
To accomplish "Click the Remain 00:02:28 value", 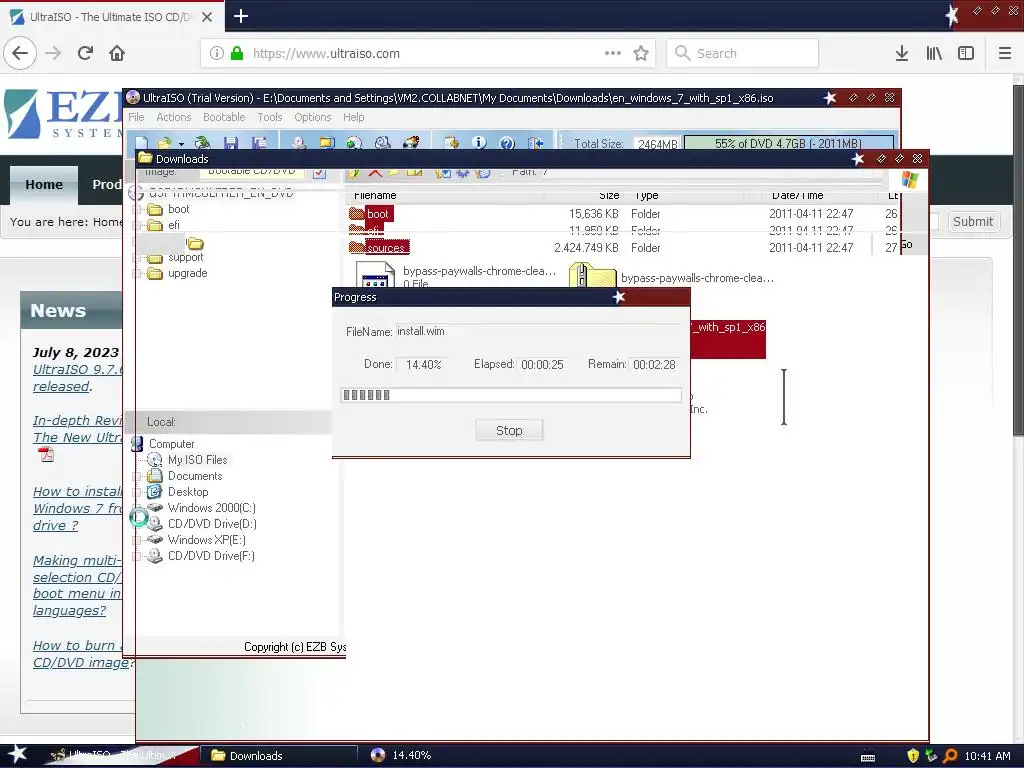I will (x=654, y=364).
